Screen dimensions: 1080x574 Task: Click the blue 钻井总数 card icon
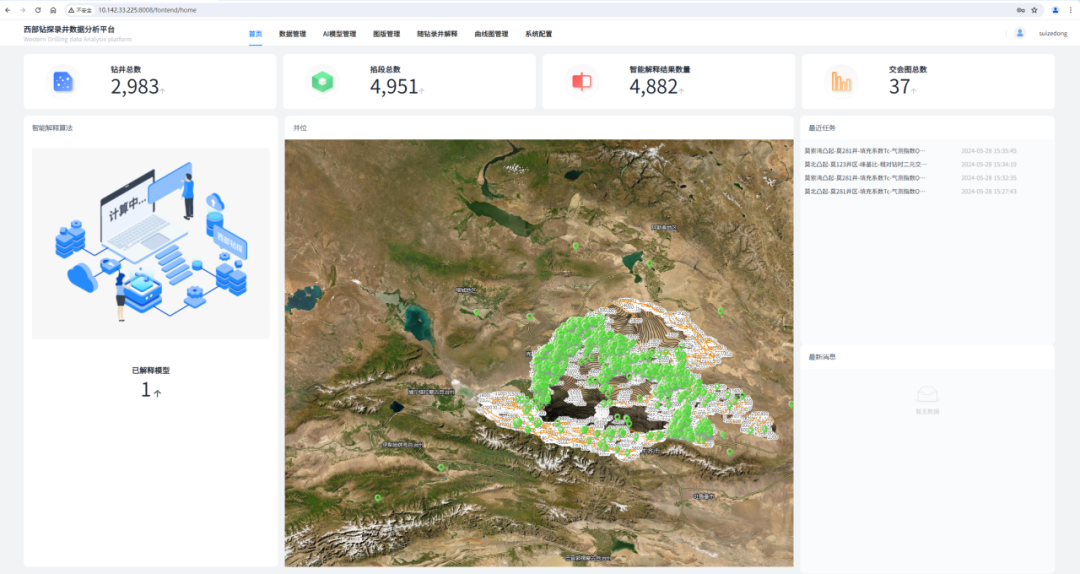[x=63, y=82]
